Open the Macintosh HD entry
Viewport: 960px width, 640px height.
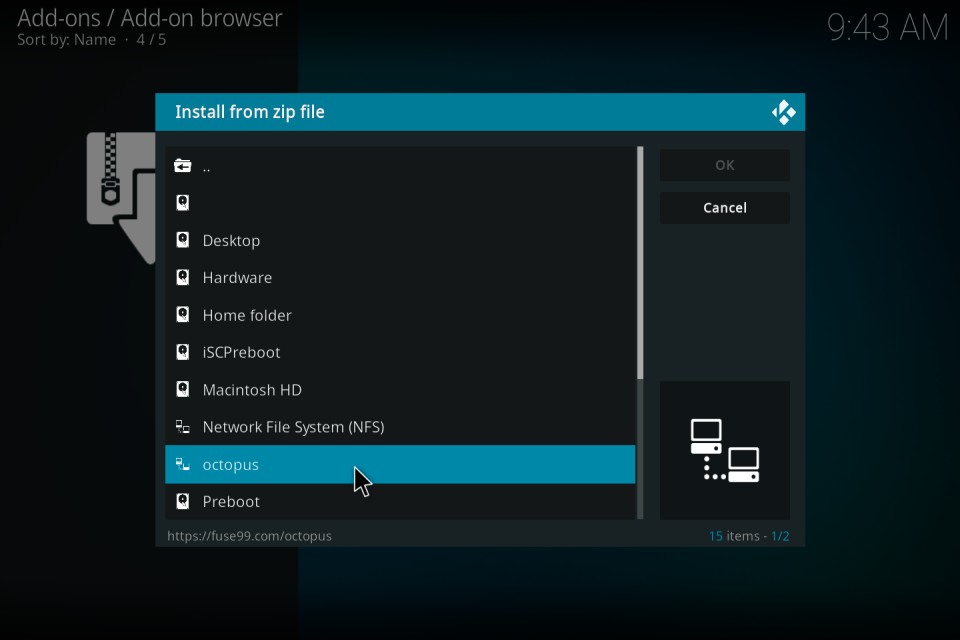click(x=400, y=390)
